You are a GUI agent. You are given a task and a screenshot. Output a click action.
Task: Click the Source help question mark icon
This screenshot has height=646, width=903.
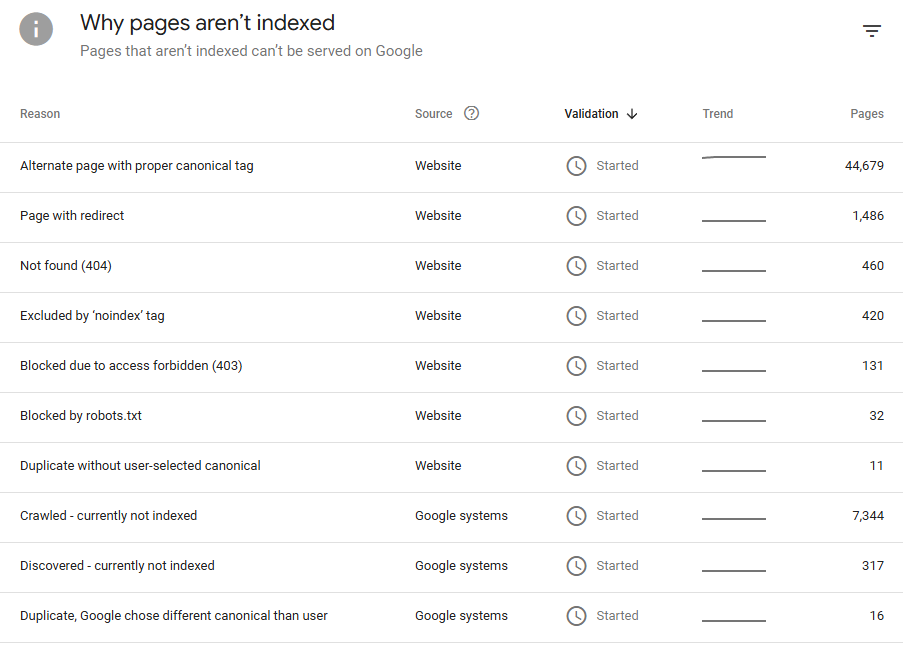click(472, 113)
